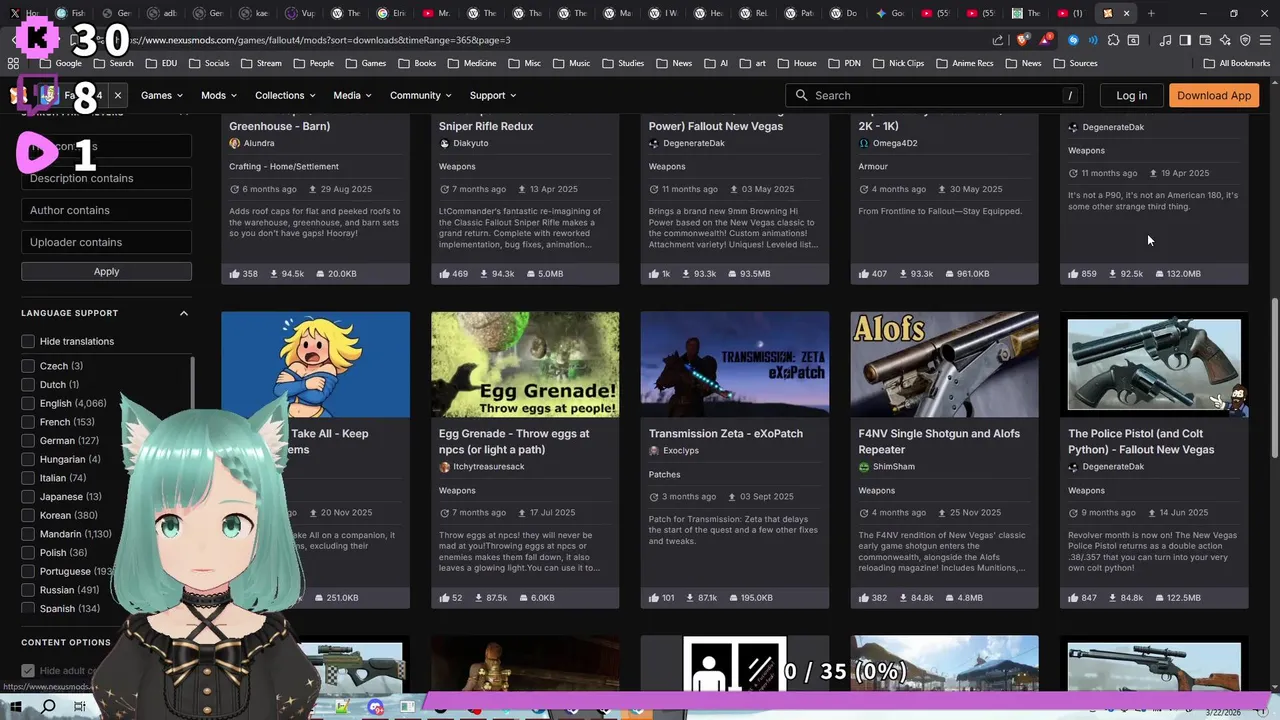Expand the Community navigation dropdown
The height and width of the screenshot is (720, 1280).
pyautogui.click(x=420, y=95)
